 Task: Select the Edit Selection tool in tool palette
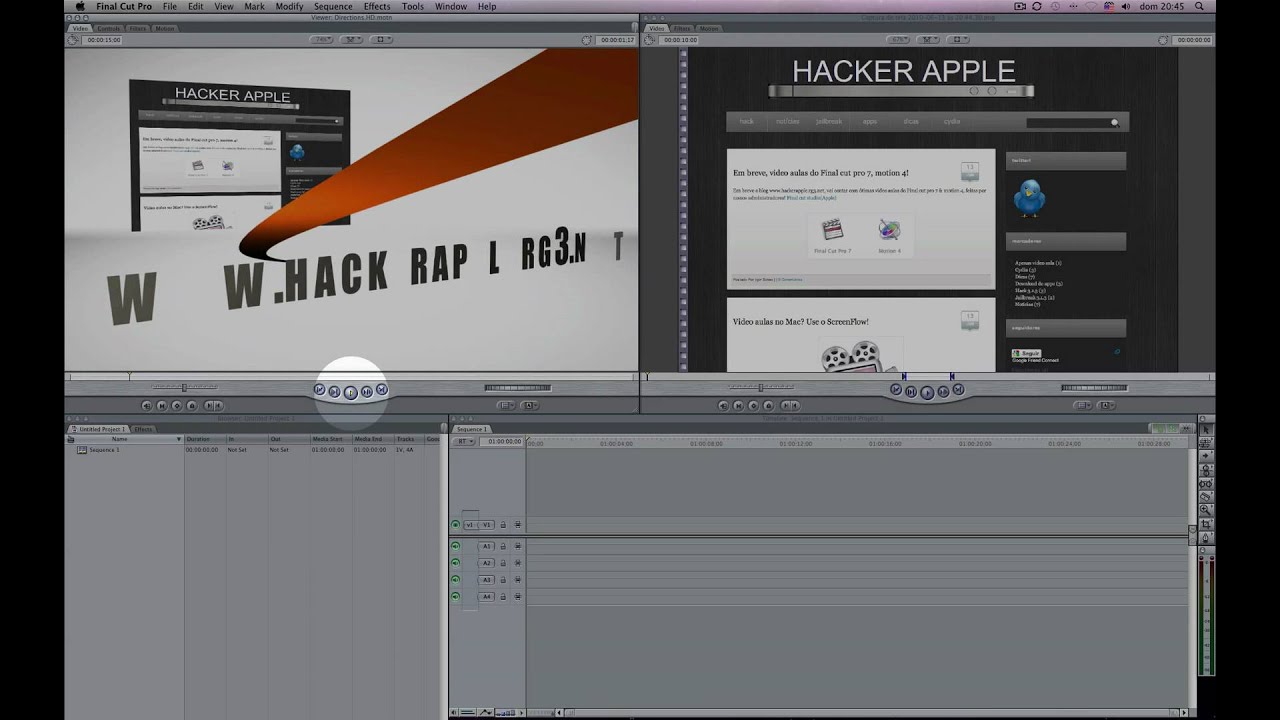pyautogui.click(x=1206, y=443)
